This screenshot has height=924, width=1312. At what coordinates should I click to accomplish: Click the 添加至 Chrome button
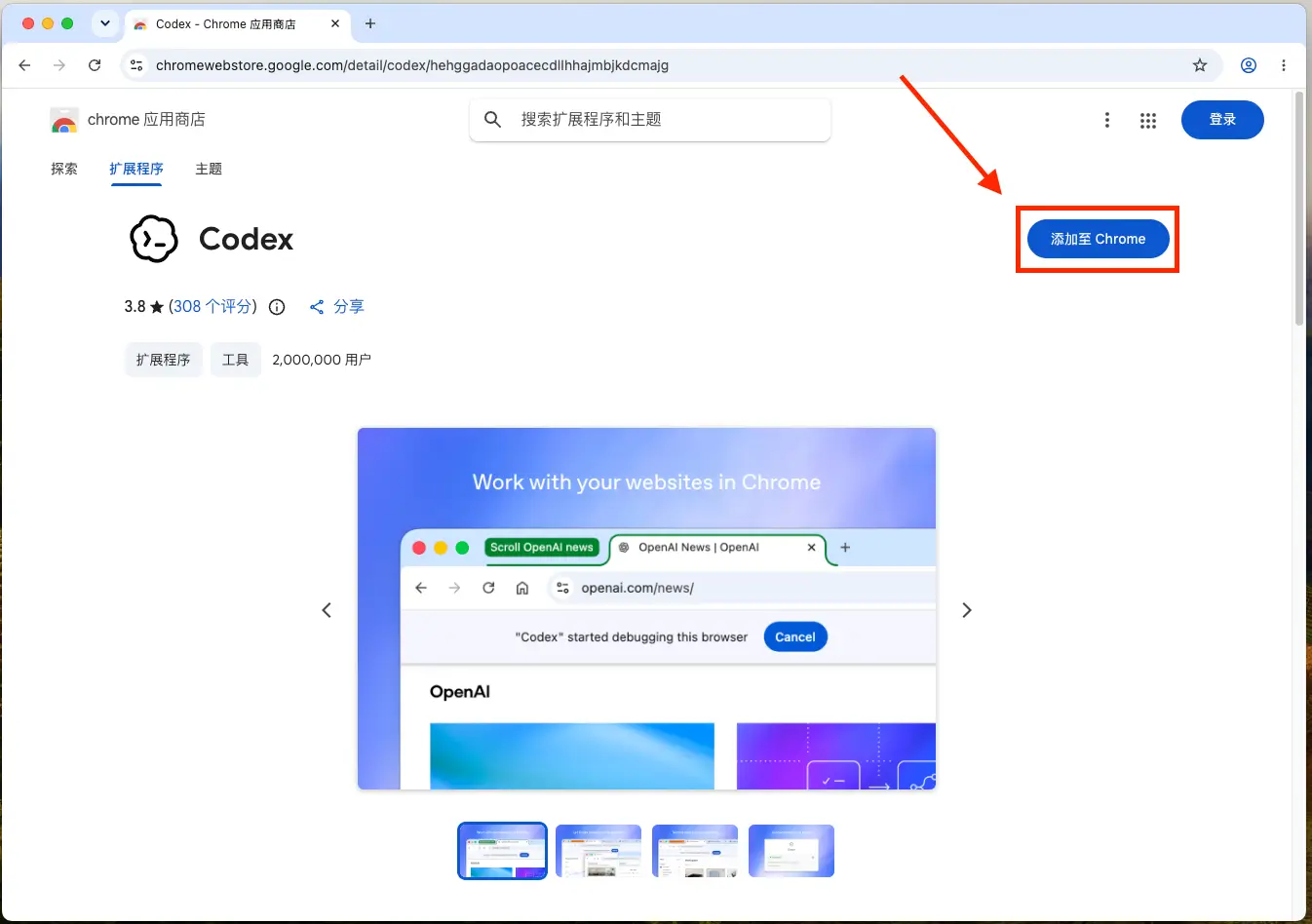click(1098, 239)
